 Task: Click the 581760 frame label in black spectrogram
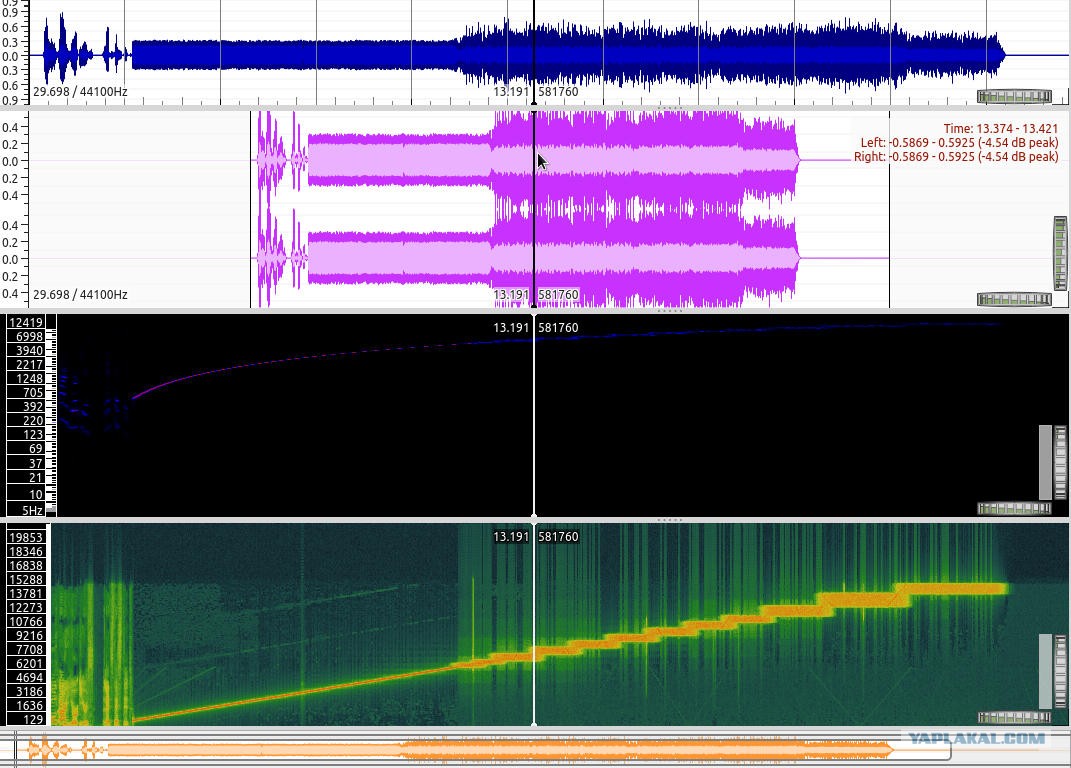click(x=558, y=328)
